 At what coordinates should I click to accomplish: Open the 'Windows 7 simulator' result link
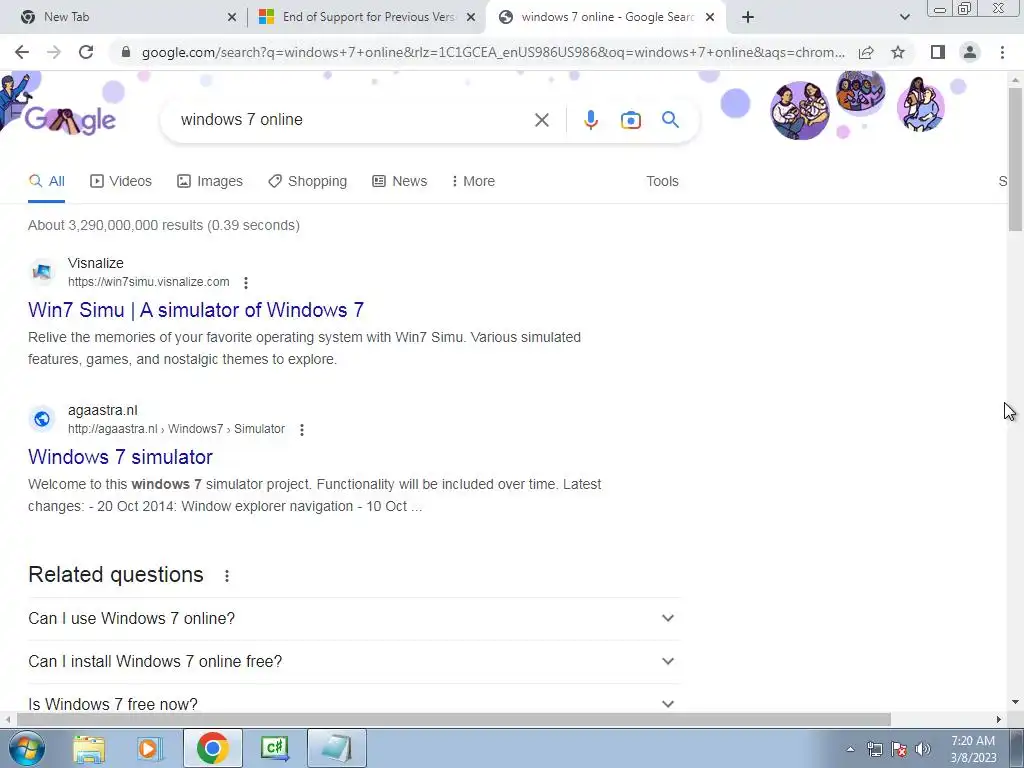[x=120, y=456]
